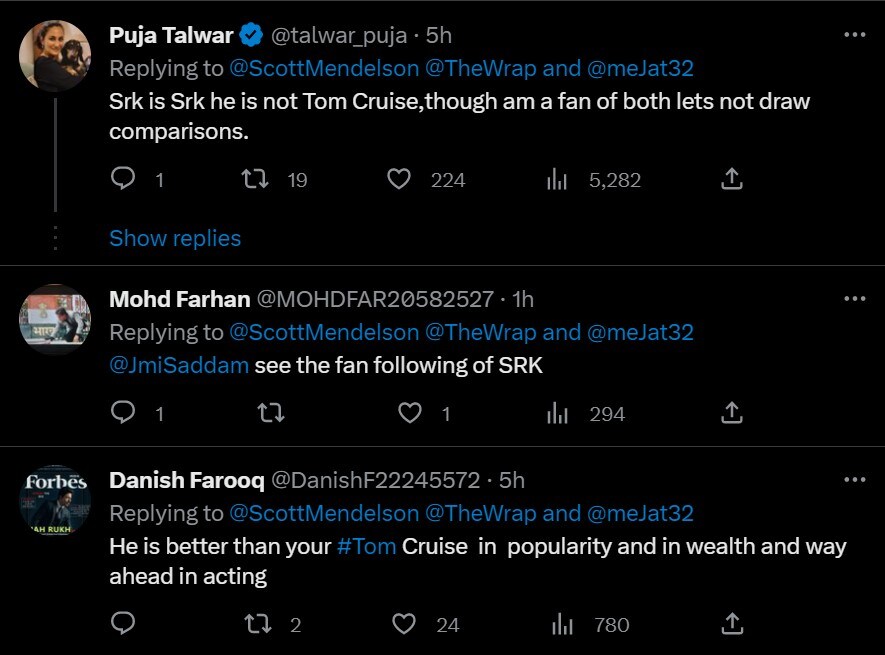Like Puja Talwar's tweet

(398, 179)
